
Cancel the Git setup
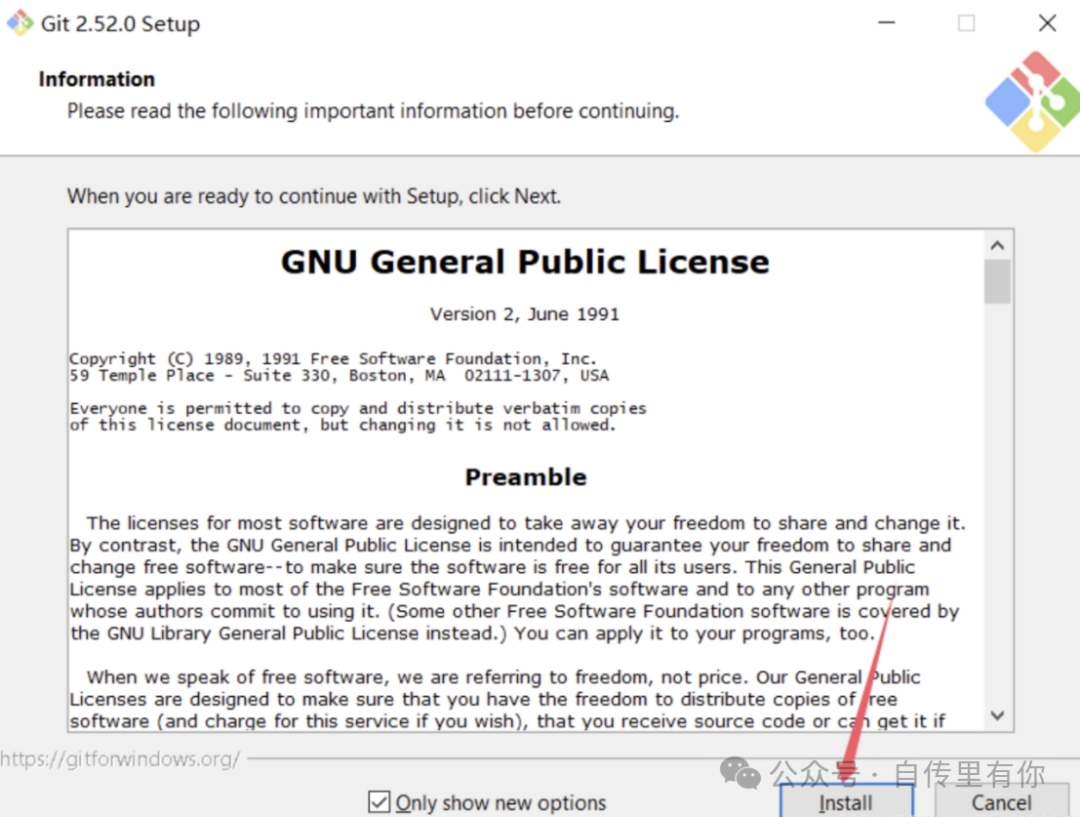point(1001,802)
